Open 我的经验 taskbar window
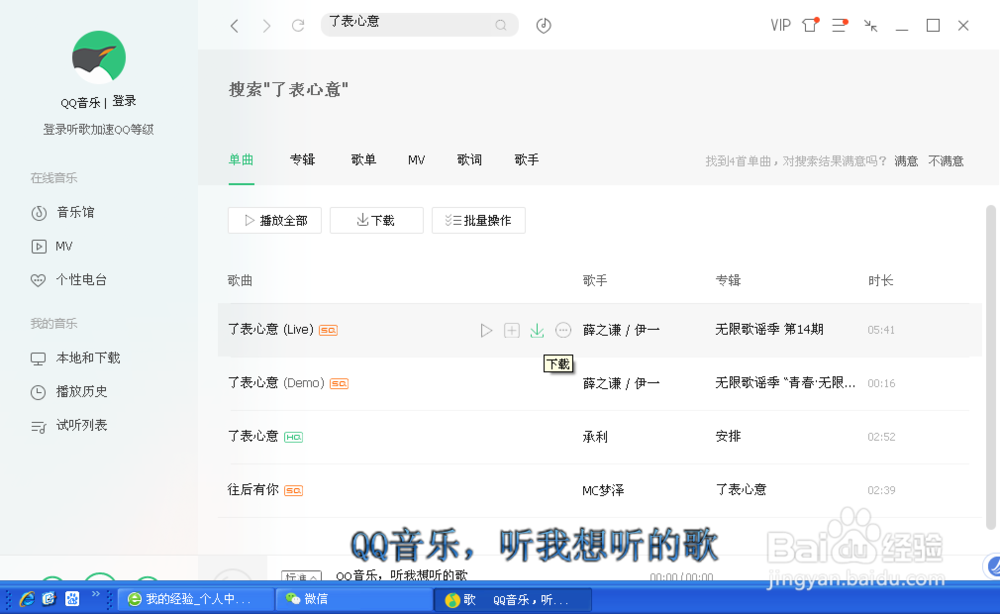Screen dimensions: 1000x614 pos(195,599)
